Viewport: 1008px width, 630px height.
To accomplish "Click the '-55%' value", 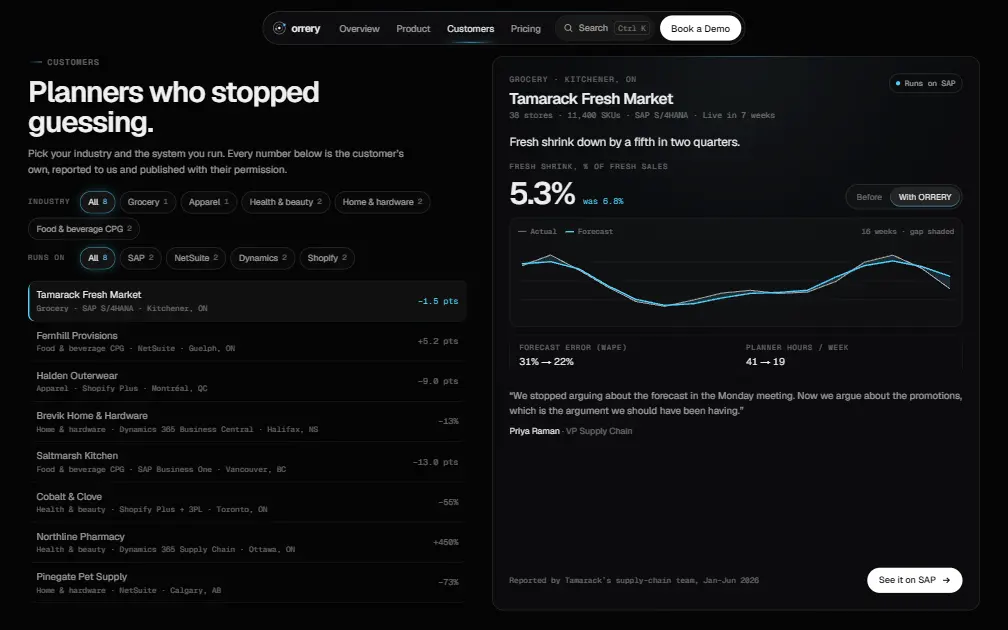I will coord(448,502).
